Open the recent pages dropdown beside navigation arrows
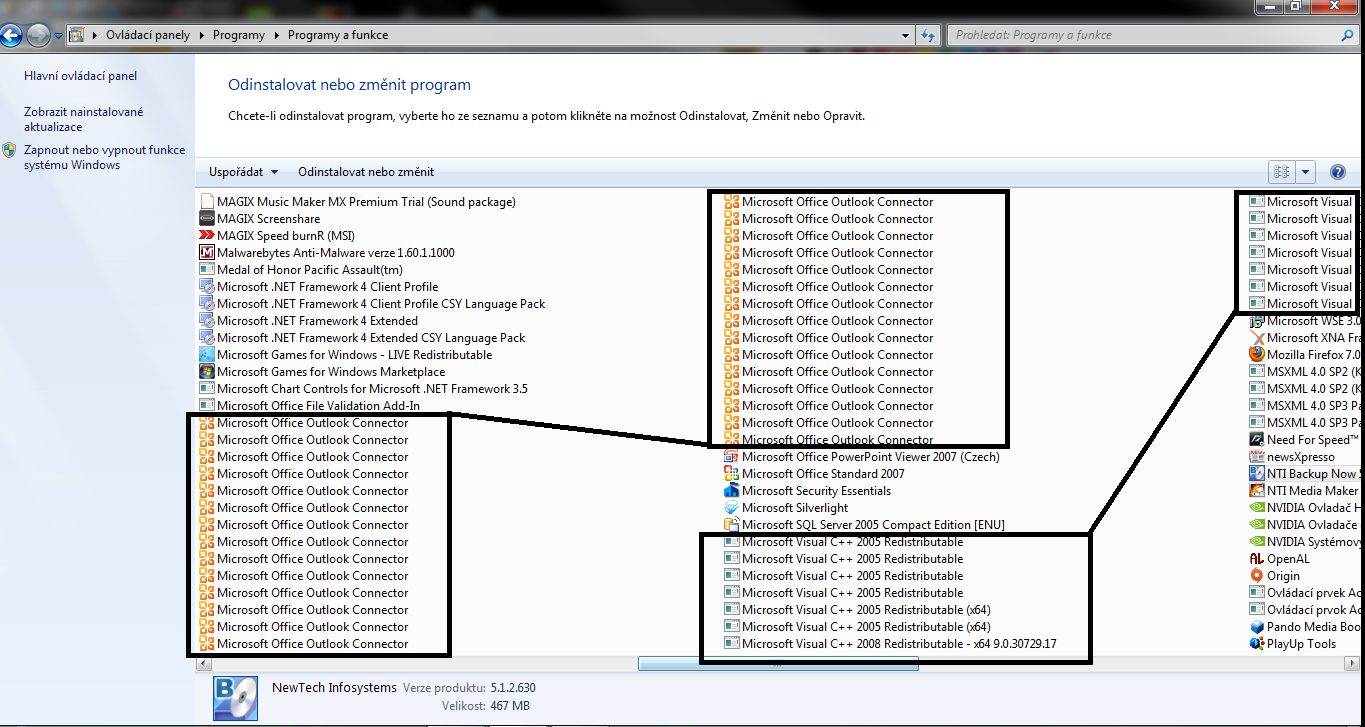The width and height of the screenshot is (1365, 727). [x=59, y=36]
